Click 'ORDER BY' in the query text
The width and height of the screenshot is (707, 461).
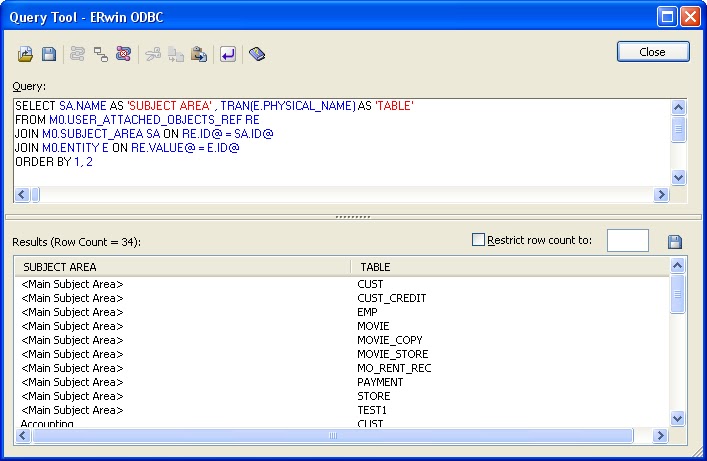point(43,161)
